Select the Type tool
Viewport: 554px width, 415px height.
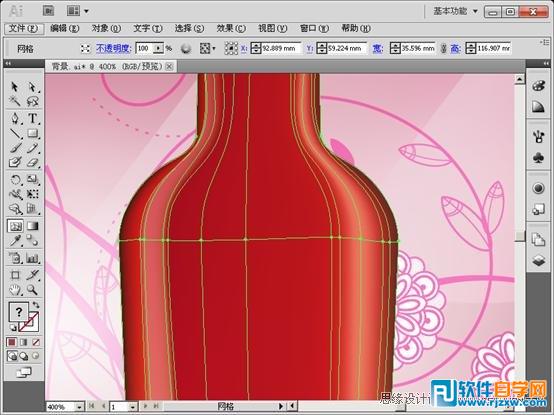[x=33, y=118]
